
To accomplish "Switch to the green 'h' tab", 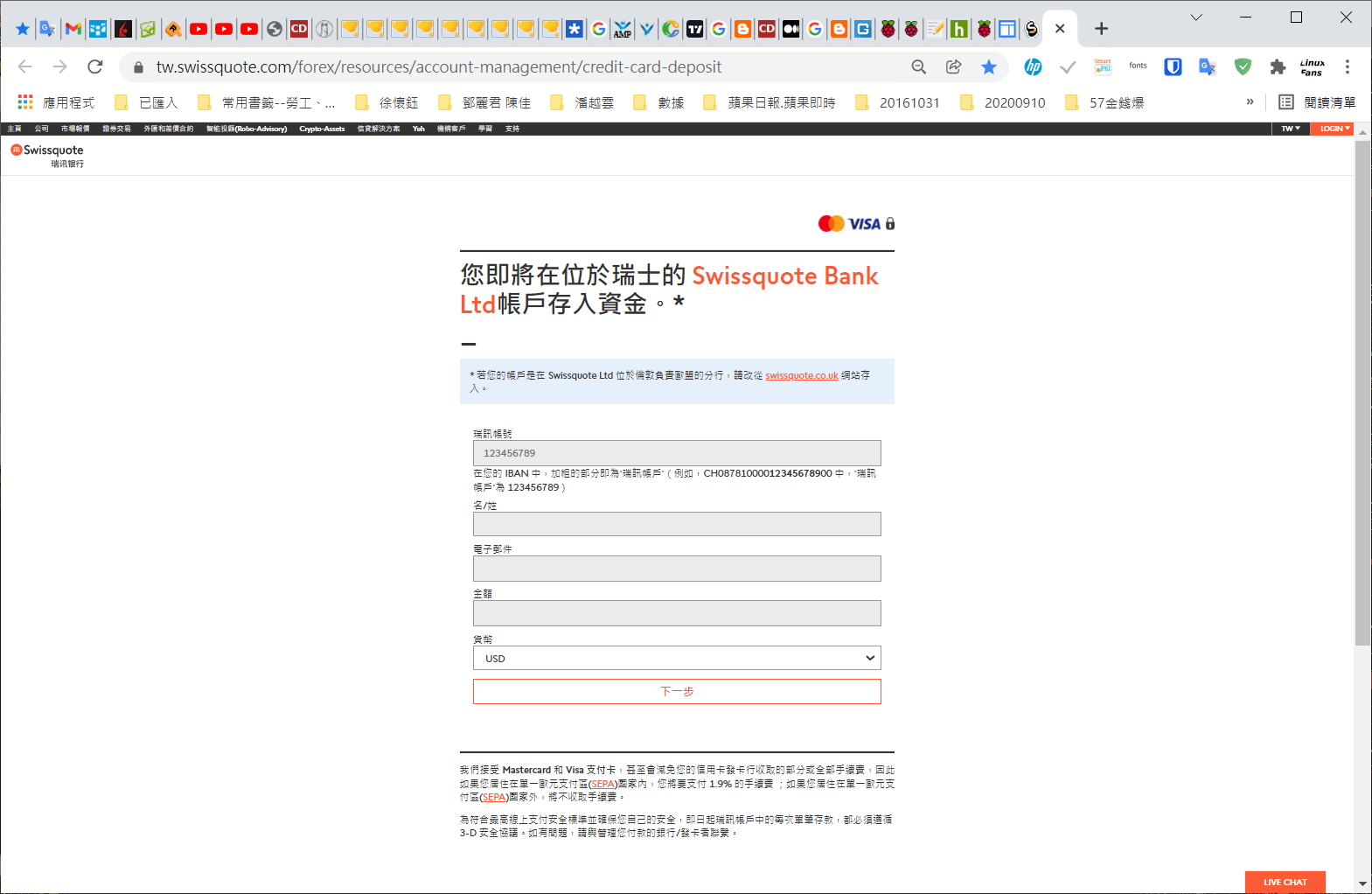I will tap(958, 29).
